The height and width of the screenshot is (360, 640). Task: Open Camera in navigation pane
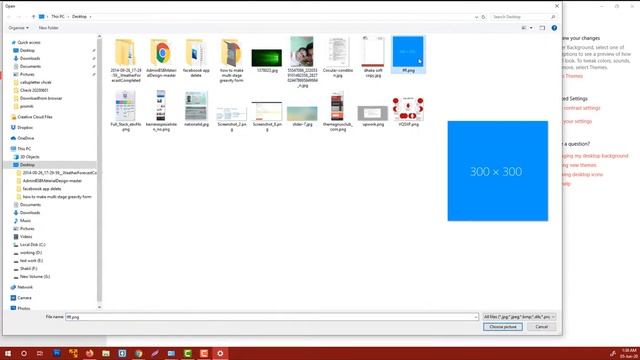(24, 298)
